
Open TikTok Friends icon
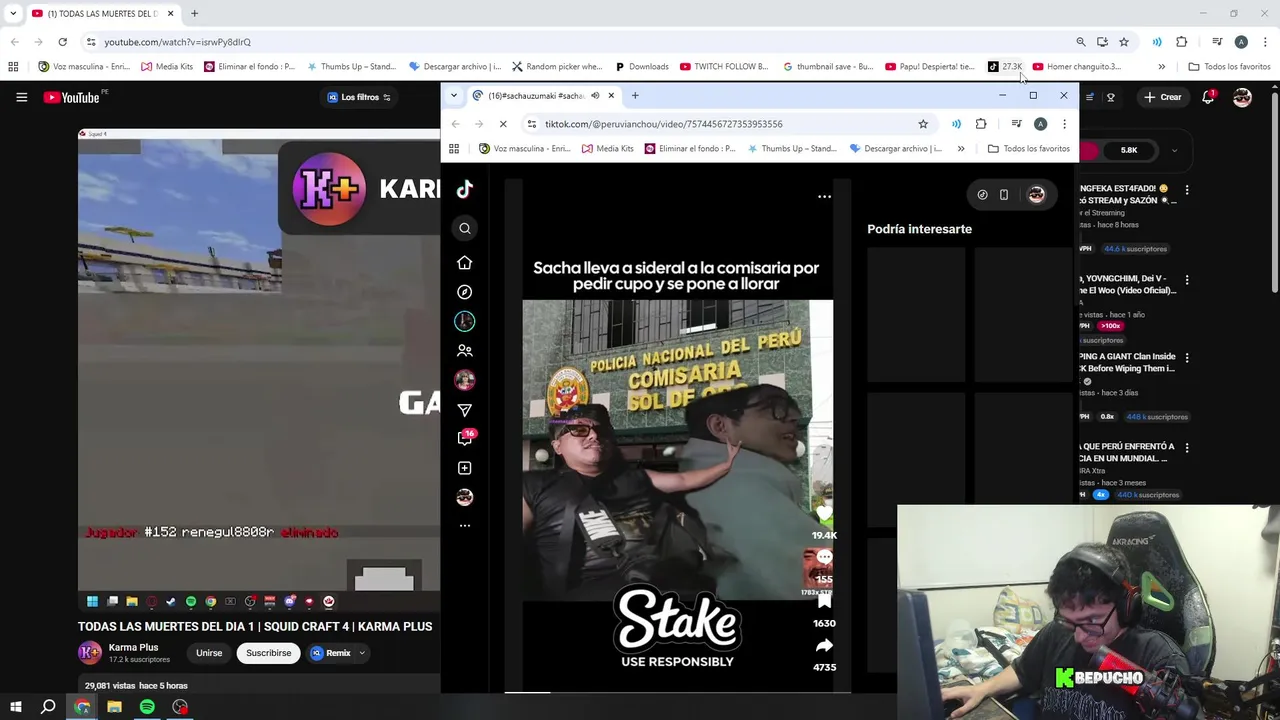click(464, 351)
